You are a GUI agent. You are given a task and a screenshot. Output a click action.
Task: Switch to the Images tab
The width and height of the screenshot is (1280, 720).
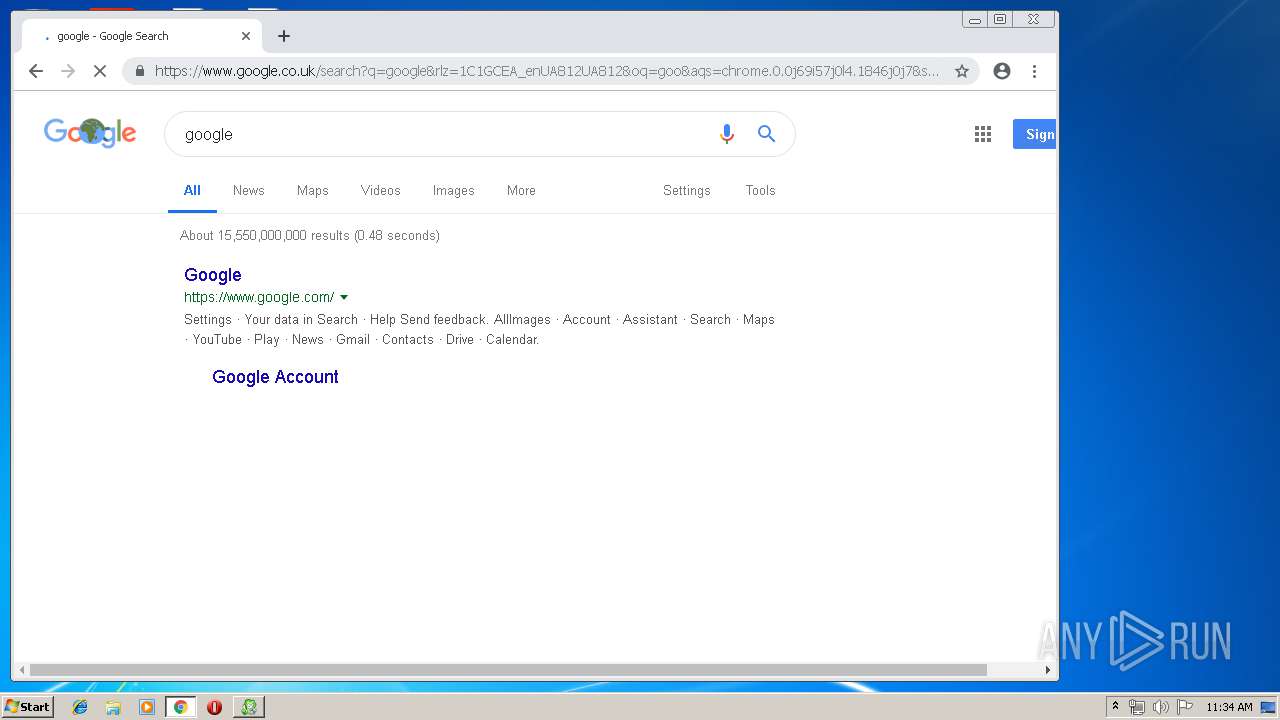point(454,190)
